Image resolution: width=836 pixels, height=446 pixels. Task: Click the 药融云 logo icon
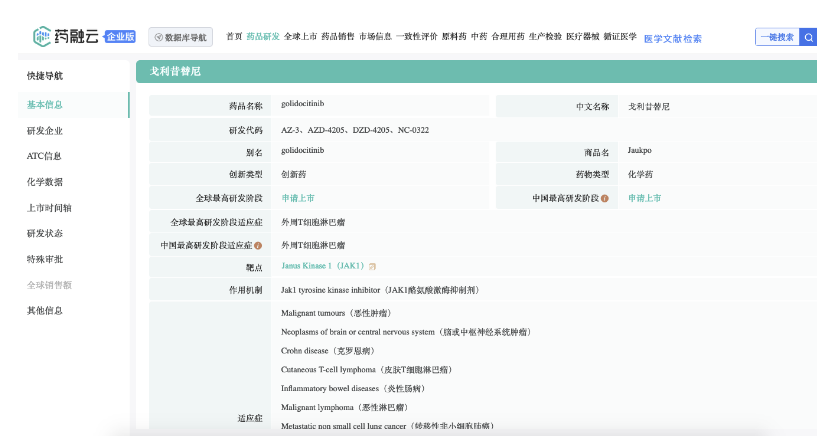point(41,37)
